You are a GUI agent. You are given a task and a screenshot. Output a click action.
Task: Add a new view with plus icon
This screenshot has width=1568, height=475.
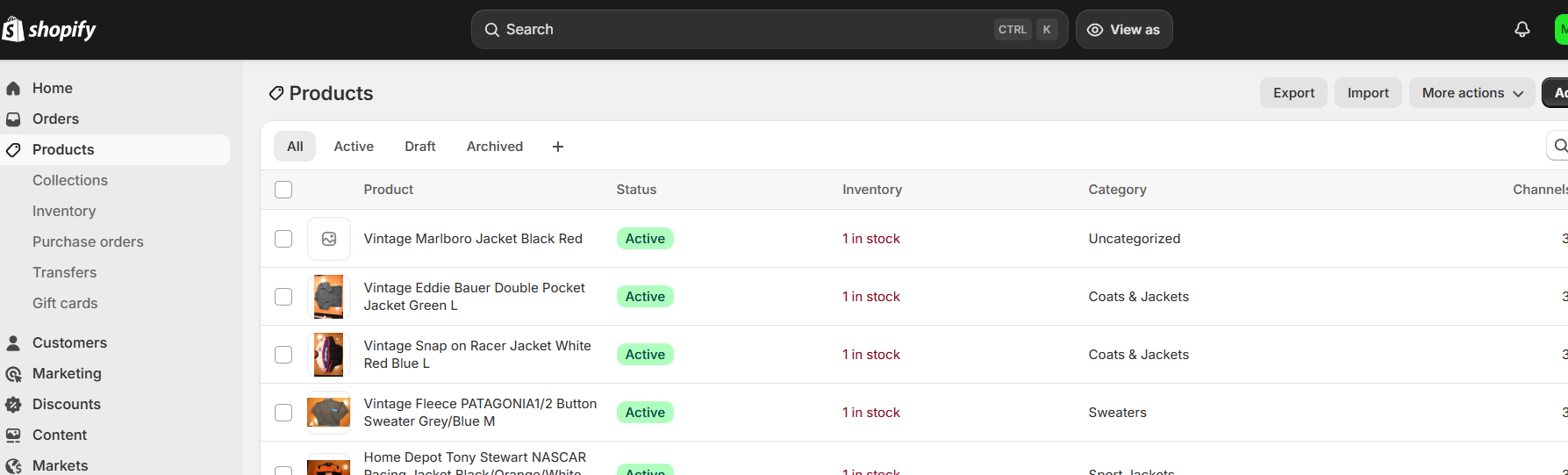[558, 147]
